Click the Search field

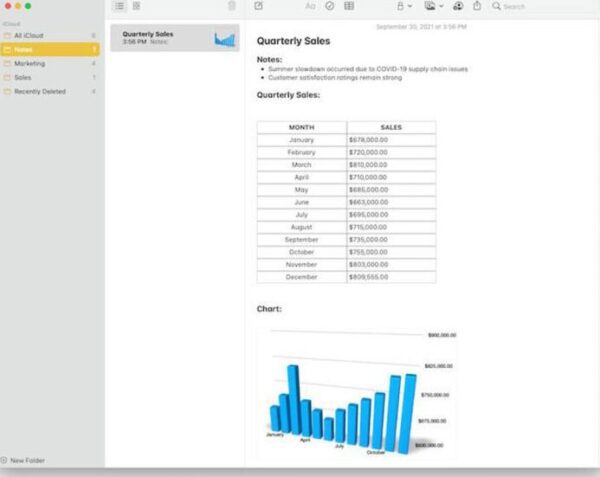click(540, 6)
